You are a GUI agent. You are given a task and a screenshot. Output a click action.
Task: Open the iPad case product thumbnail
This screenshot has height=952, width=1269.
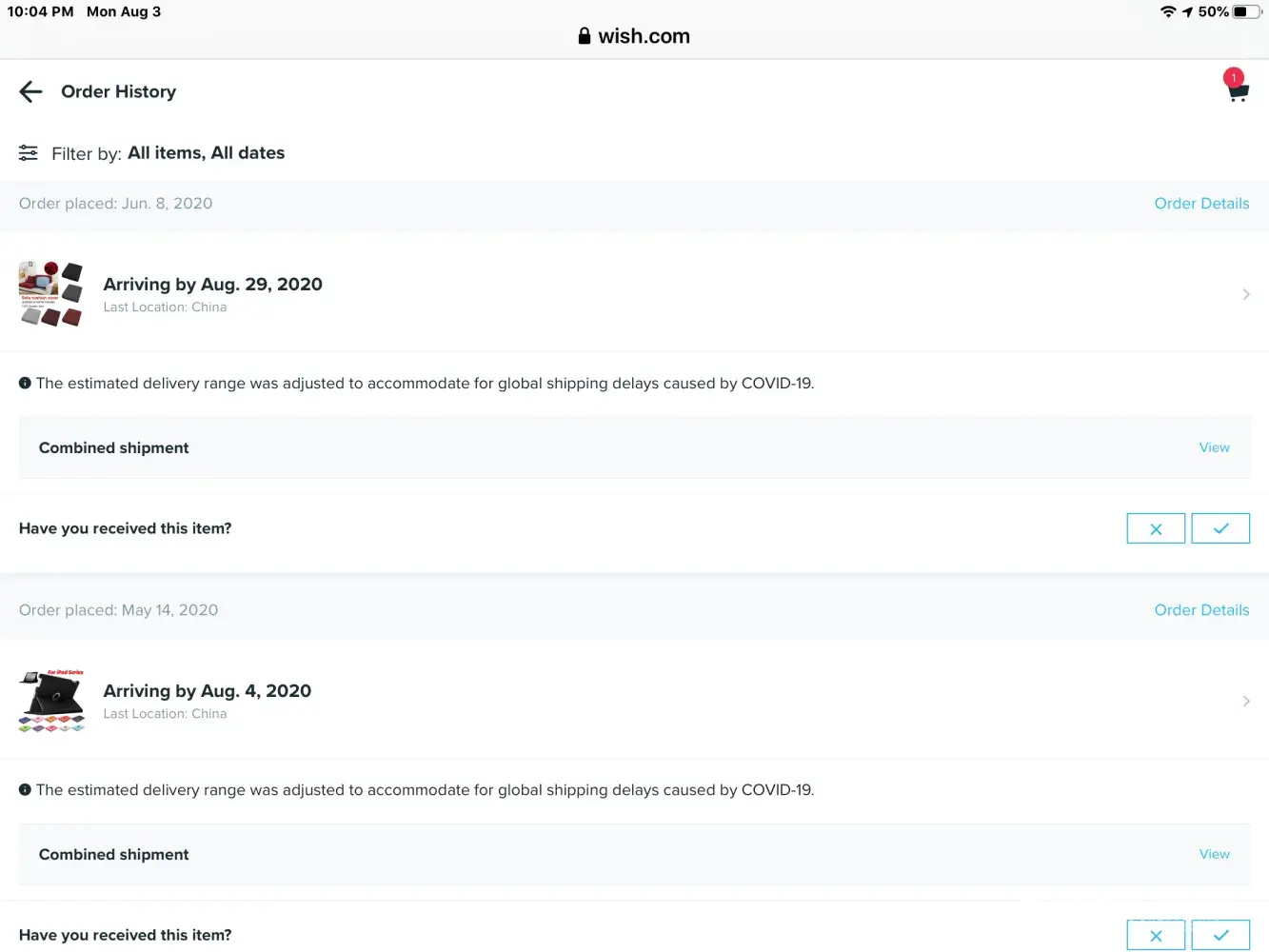coord(51,701)
